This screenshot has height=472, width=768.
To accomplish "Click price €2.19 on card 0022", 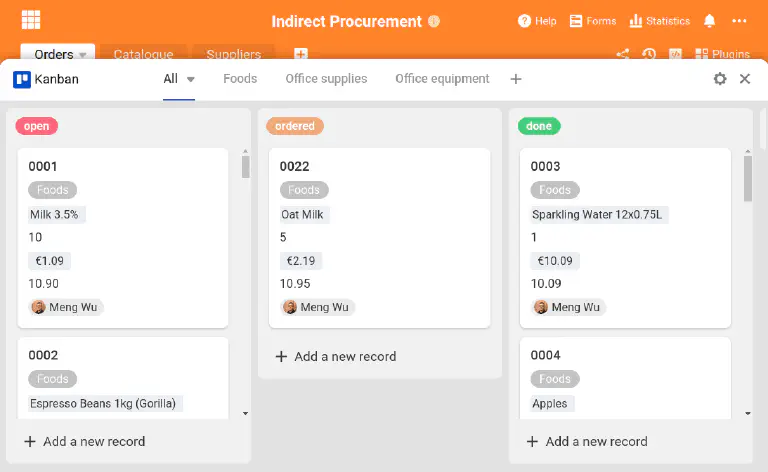I will coord(301,261).
